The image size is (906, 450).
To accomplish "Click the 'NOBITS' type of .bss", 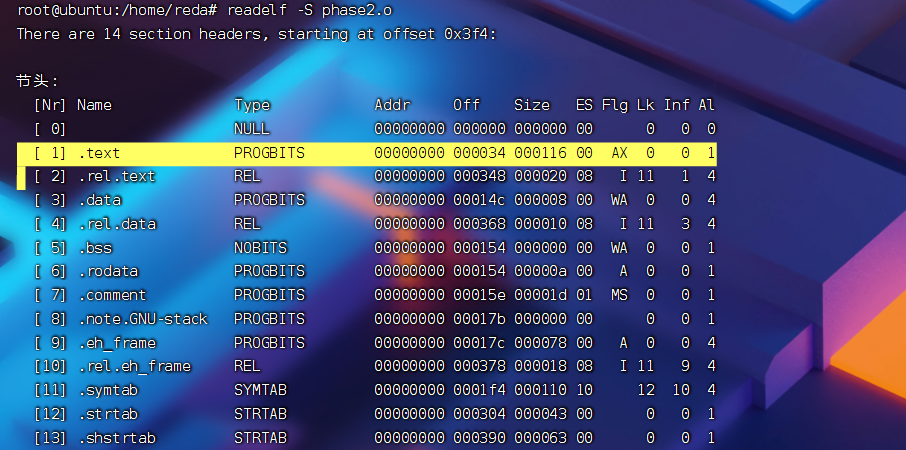I will tap(261, 248).
